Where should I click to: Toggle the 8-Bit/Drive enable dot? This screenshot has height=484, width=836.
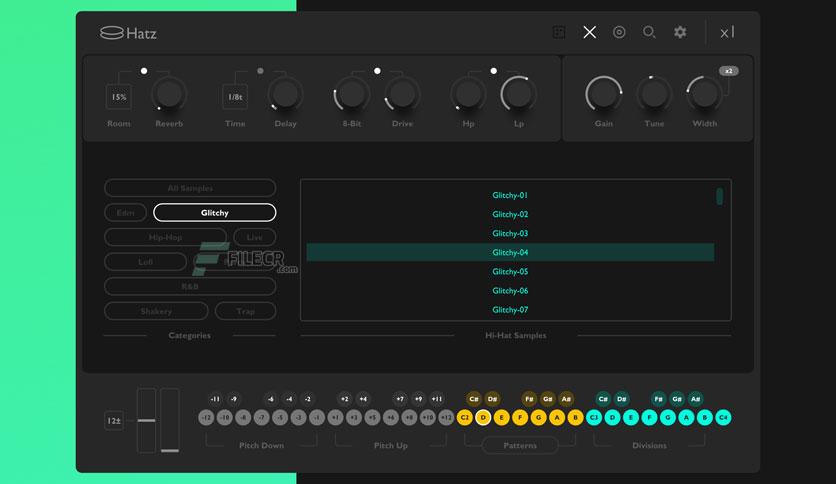click(x=377, y=71)
